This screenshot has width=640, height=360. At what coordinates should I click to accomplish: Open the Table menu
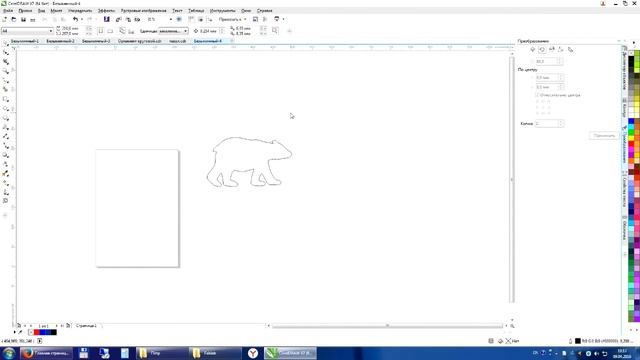(x=196, y=11)
